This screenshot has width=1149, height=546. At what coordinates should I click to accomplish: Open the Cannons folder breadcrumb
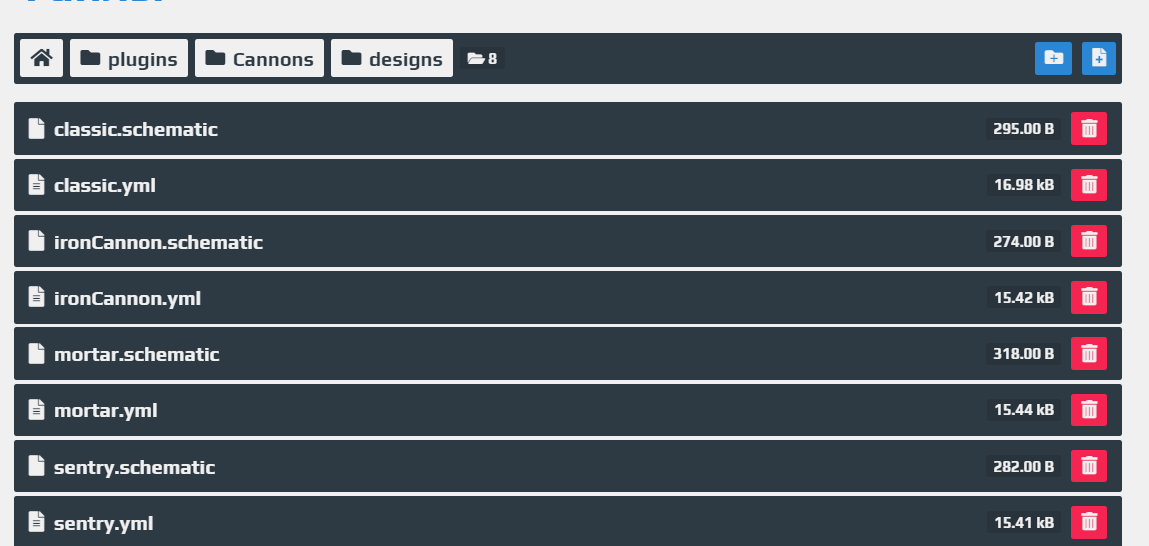(259, 58)
